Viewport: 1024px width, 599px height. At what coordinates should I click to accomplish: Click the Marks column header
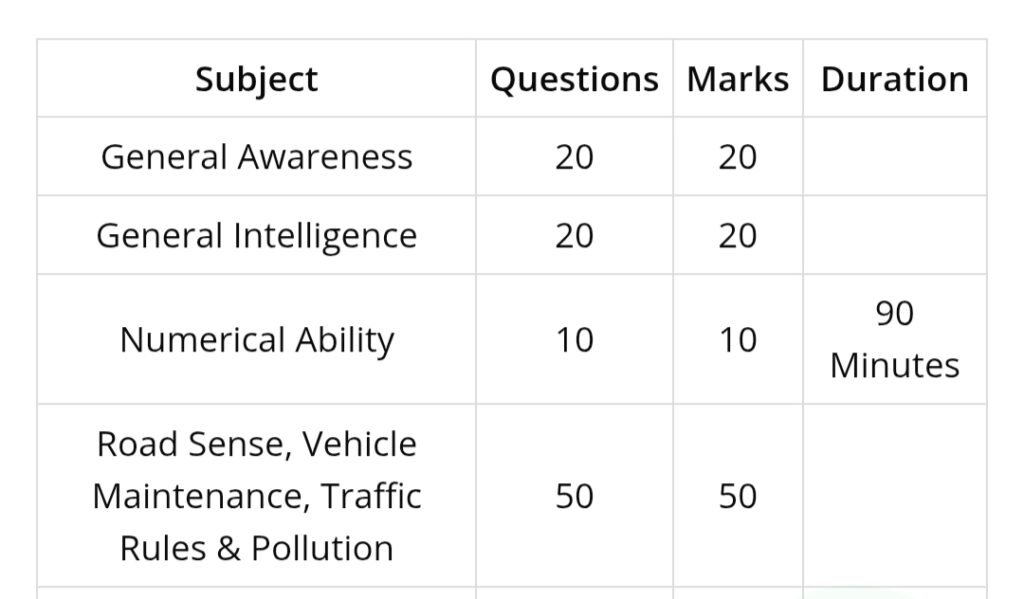[737, 79]
